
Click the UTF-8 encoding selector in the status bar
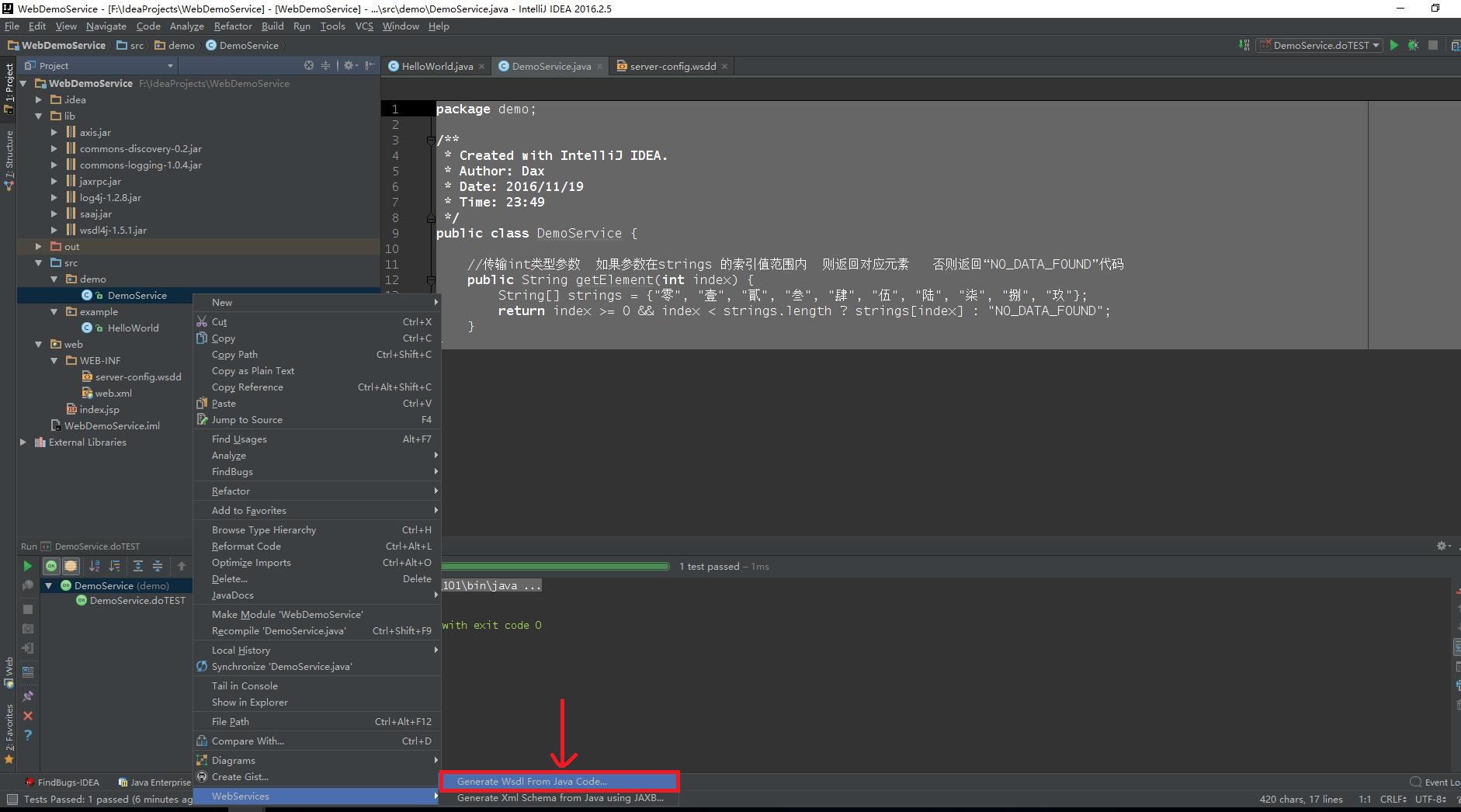pos(1431,799)
